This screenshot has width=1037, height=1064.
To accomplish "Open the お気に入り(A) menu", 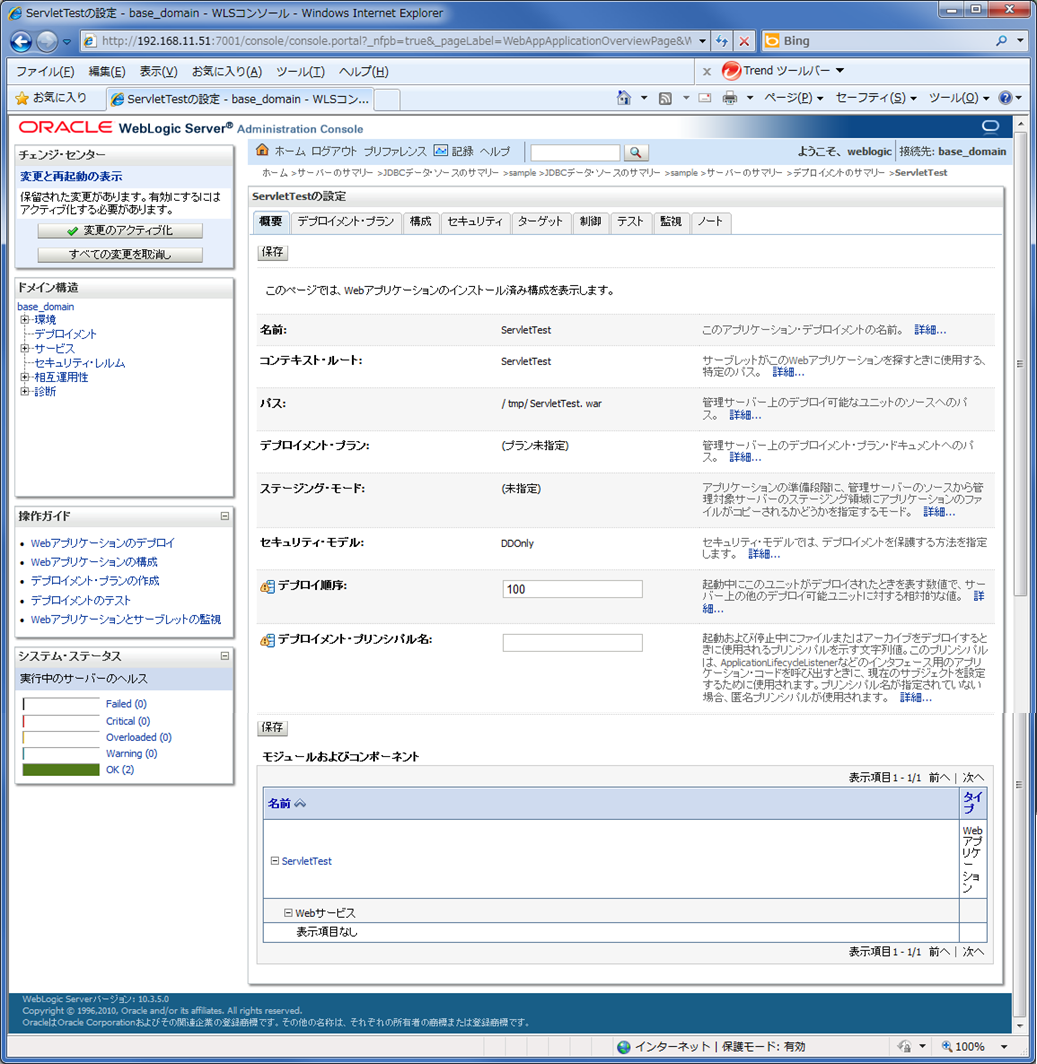I will pos(227,71).
